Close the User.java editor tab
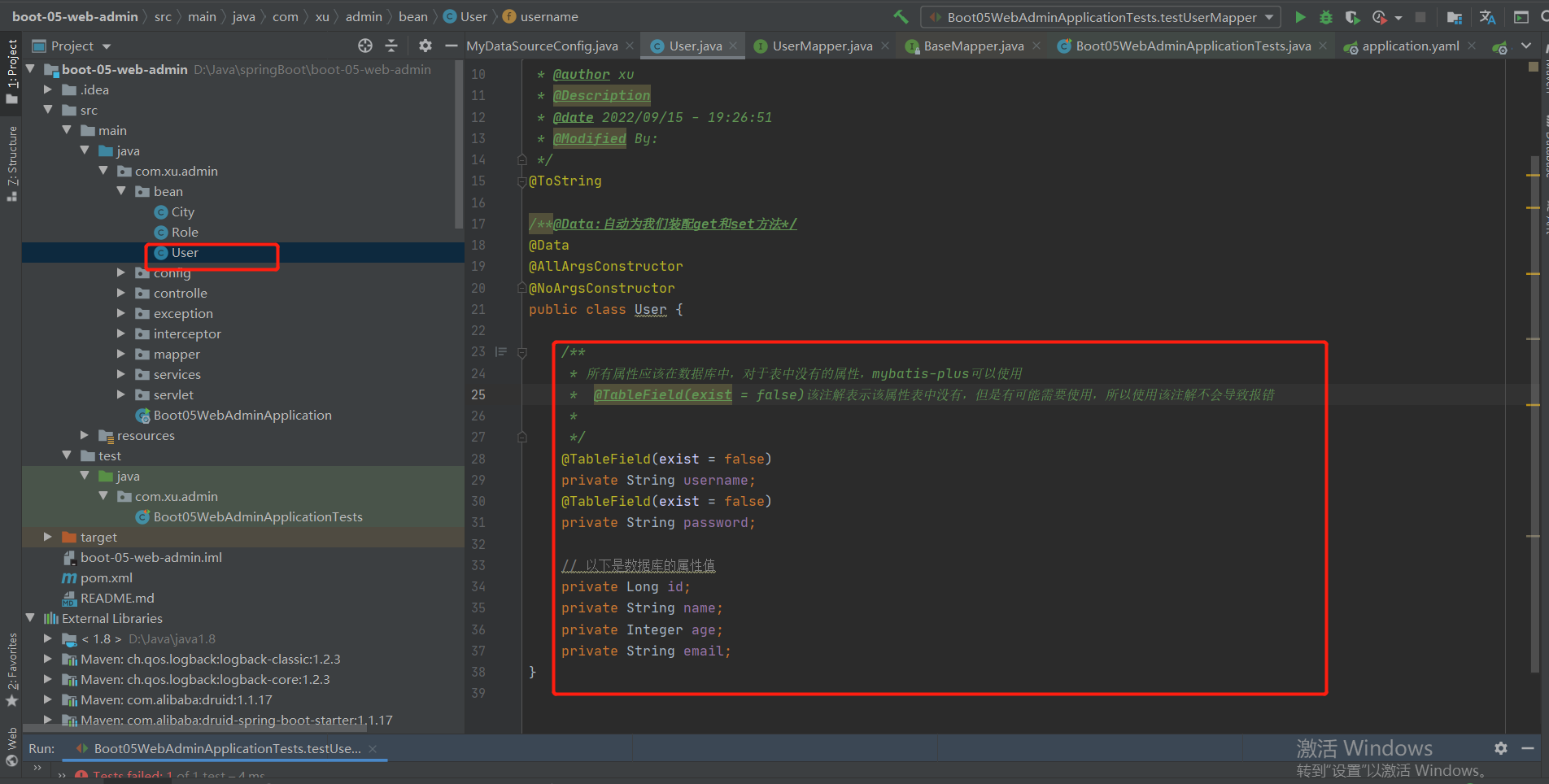 [733, 46]
